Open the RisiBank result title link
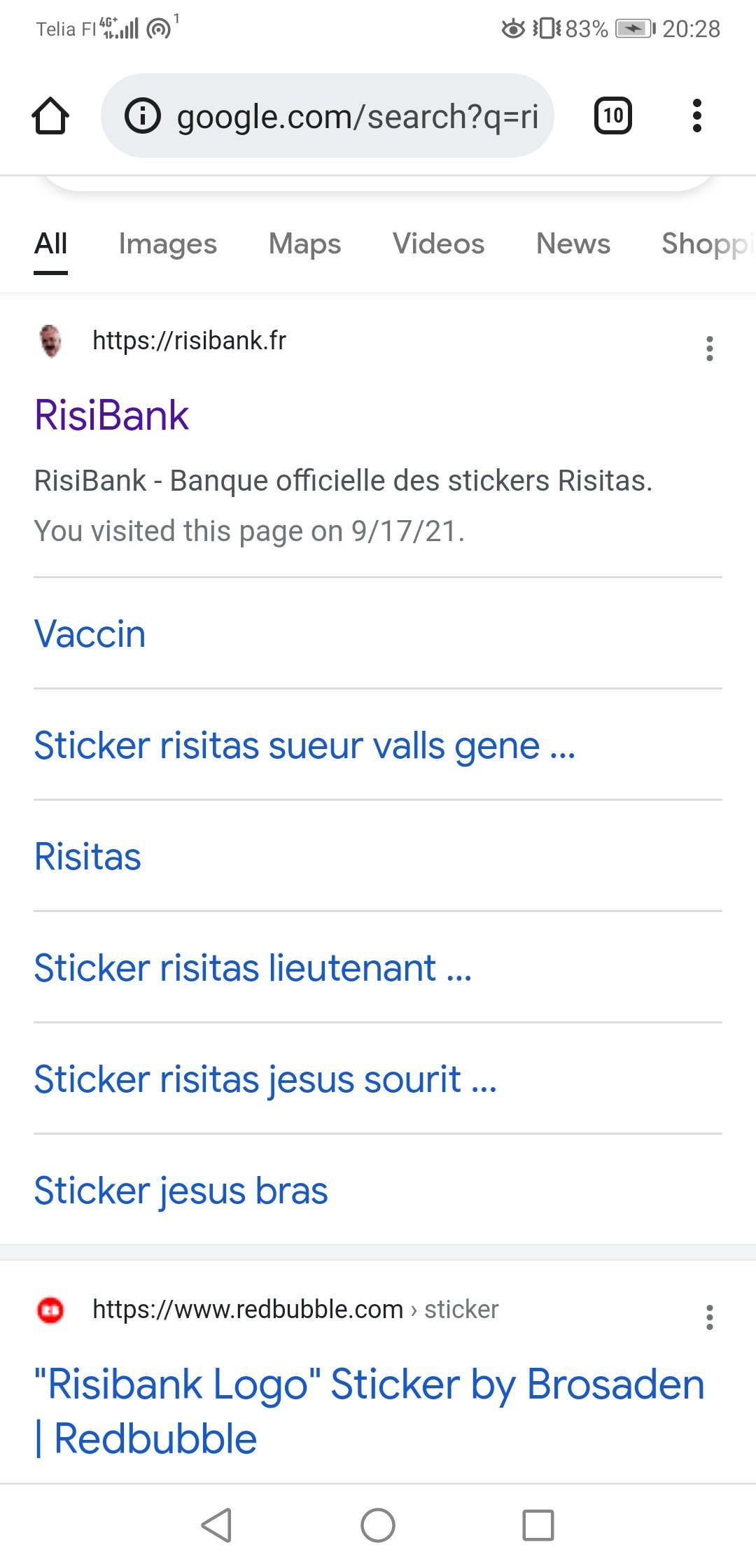 [x=112, y=415]
